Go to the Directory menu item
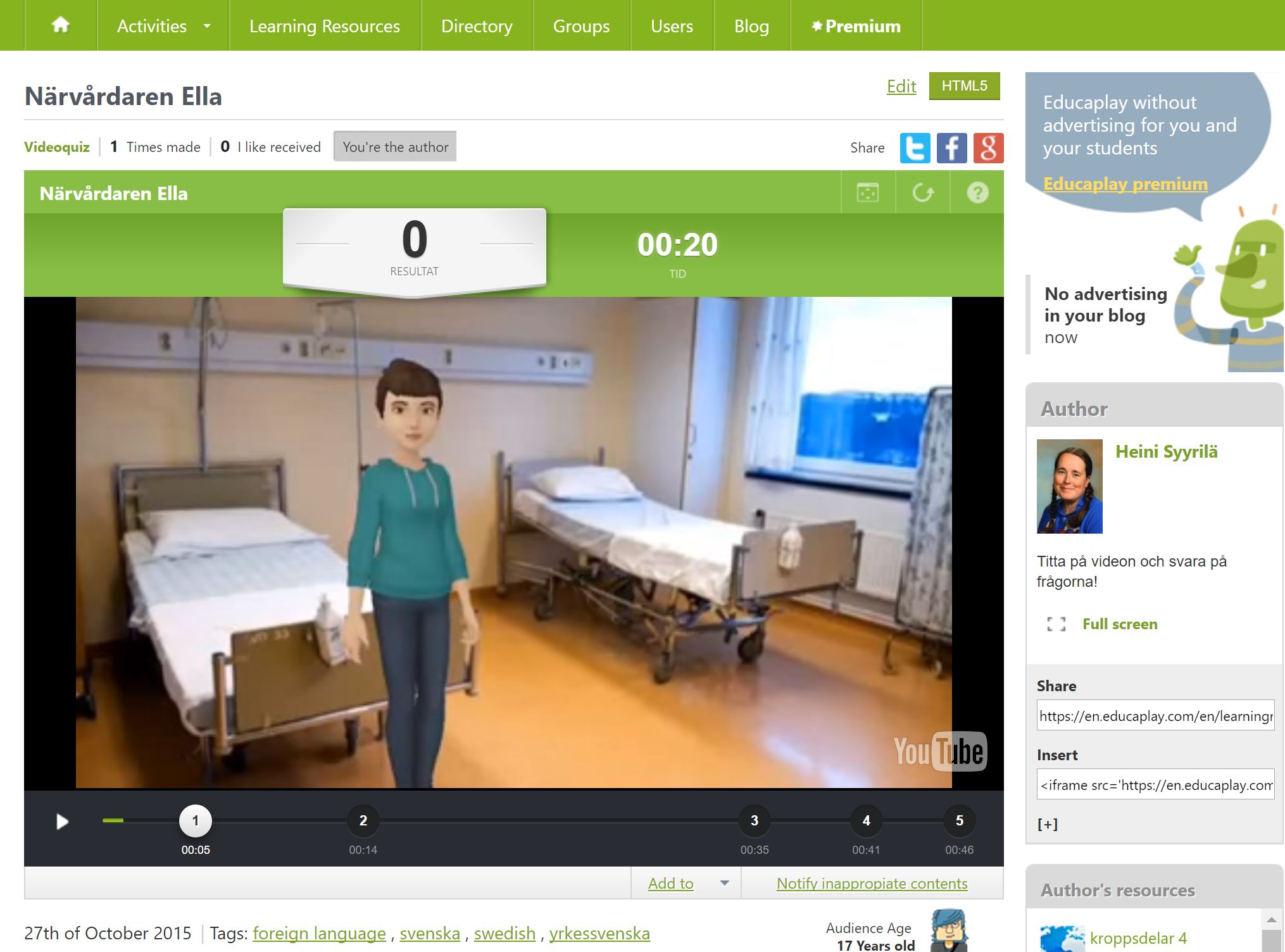Viewport: 1285px width, 952px height. point(477,26)
